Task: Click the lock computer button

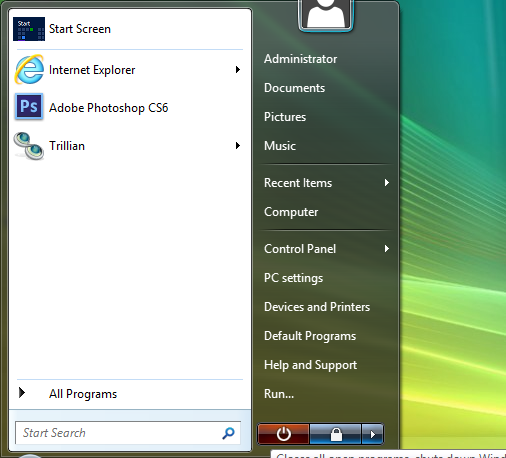Action: click(x=336, y=434)
